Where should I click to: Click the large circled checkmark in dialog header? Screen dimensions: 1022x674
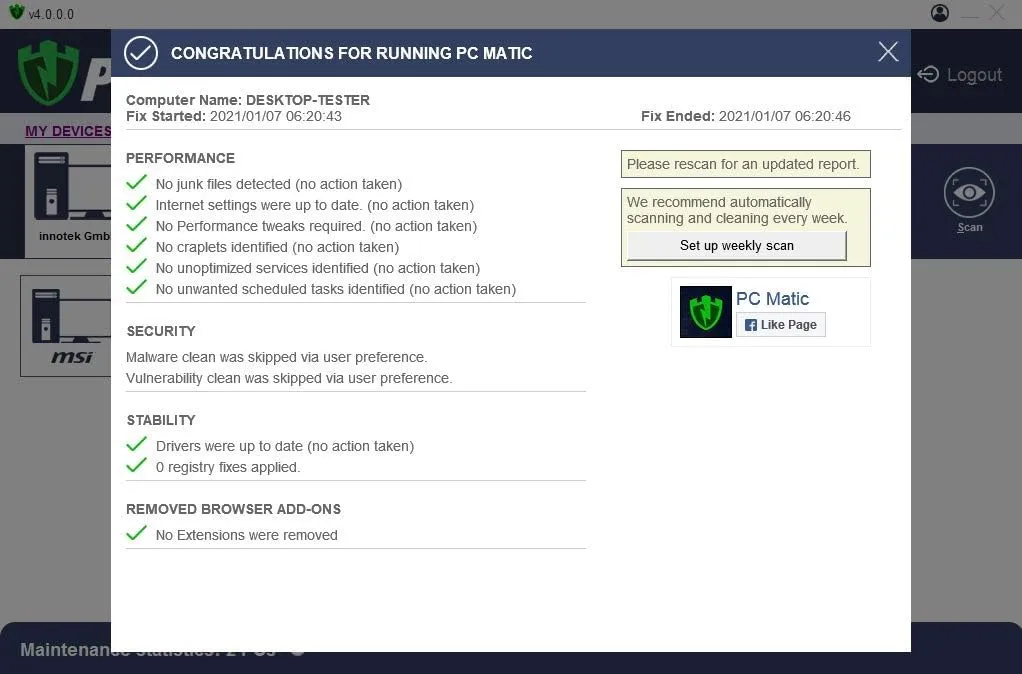pos(141,53)
